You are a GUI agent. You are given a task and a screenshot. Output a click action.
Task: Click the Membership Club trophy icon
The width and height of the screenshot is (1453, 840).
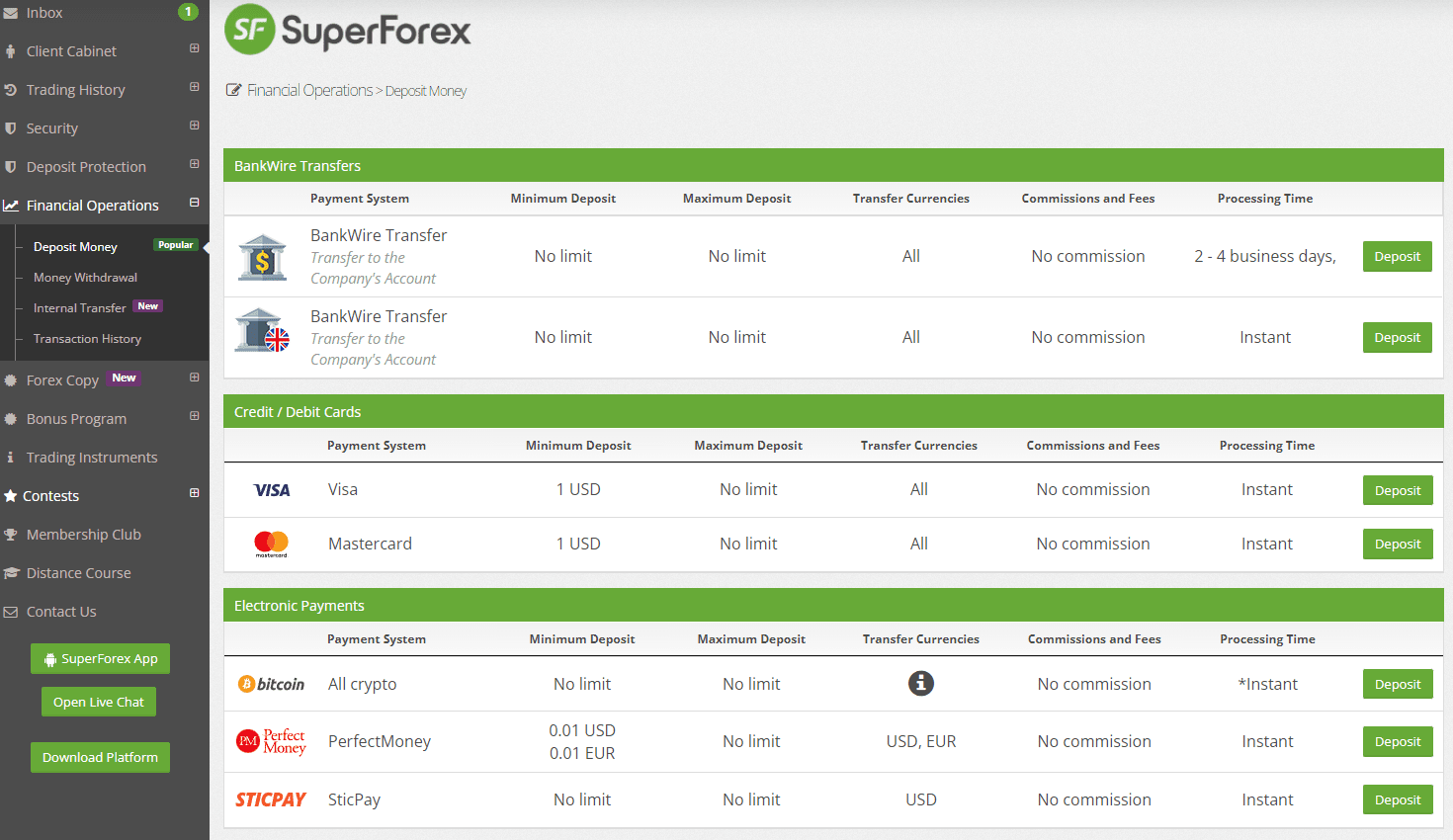[x=10, y=535]
